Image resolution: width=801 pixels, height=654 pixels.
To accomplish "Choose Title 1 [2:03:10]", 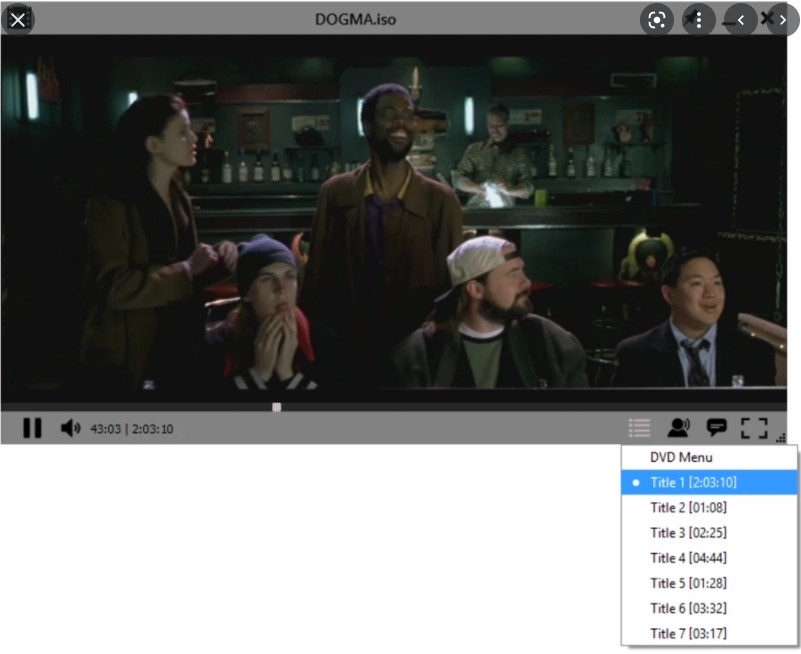I will point(709,482).
